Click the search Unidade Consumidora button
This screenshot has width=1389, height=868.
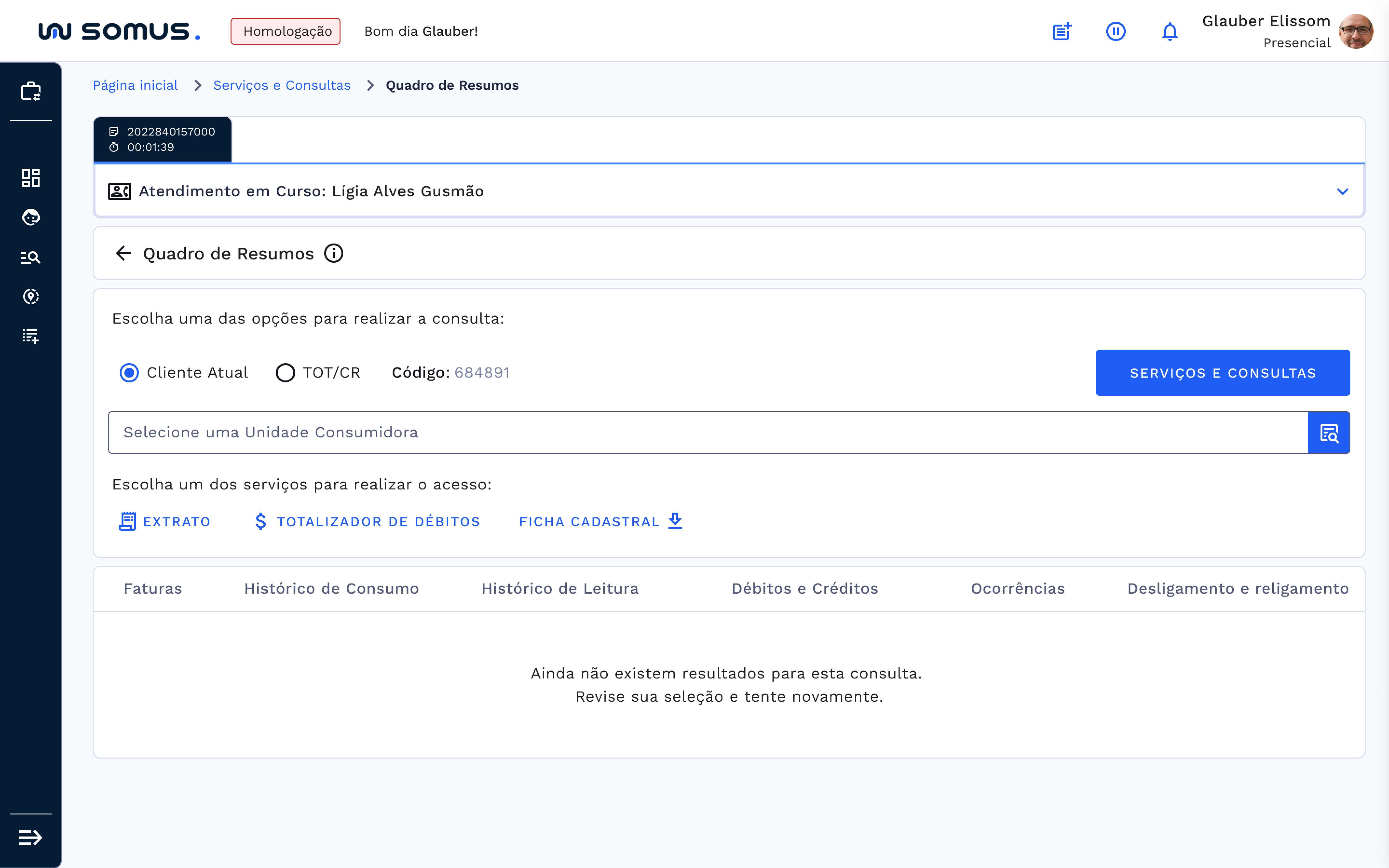pyautogui.click(x=1329, y=433)
